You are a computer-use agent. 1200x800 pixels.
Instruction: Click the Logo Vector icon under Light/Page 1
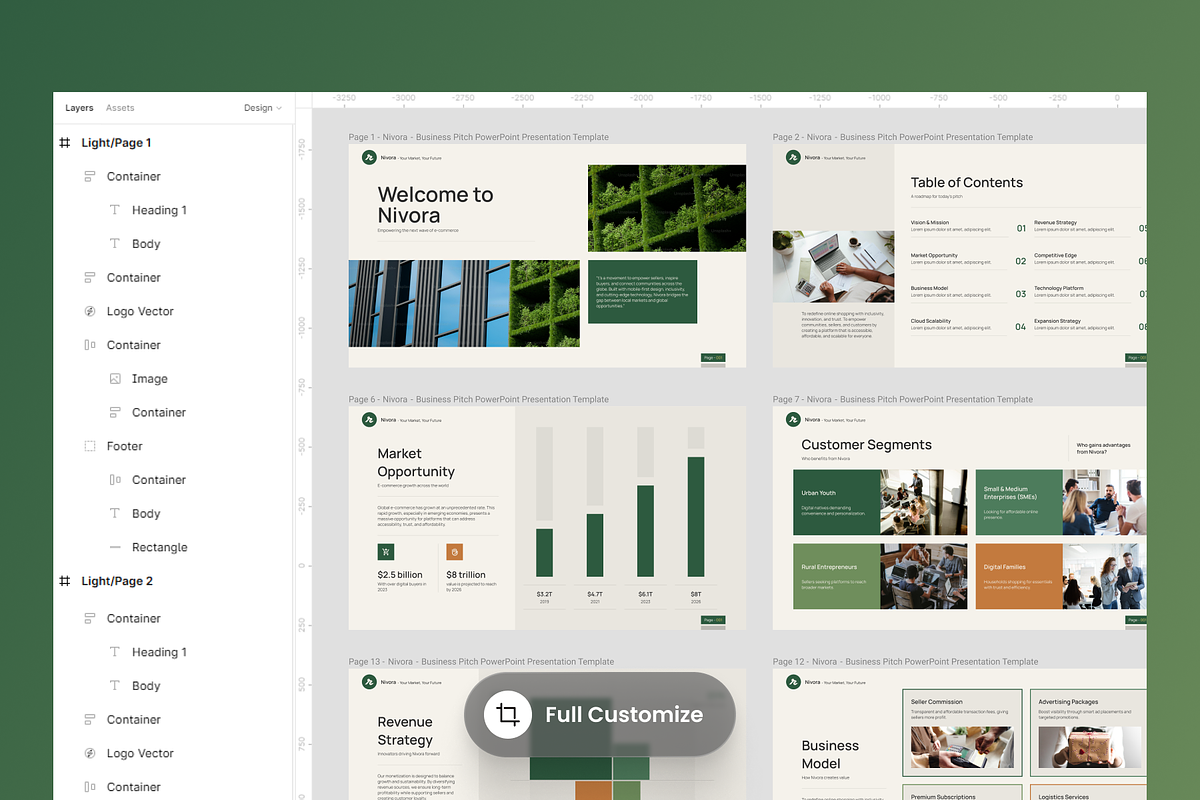(x=89, y=311)
